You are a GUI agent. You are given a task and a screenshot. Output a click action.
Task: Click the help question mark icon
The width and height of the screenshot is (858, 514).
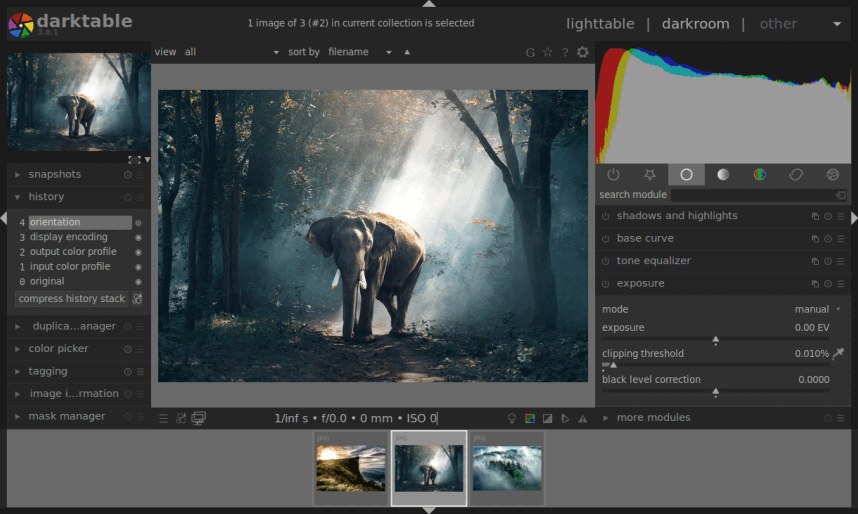(x=565, y=52)
